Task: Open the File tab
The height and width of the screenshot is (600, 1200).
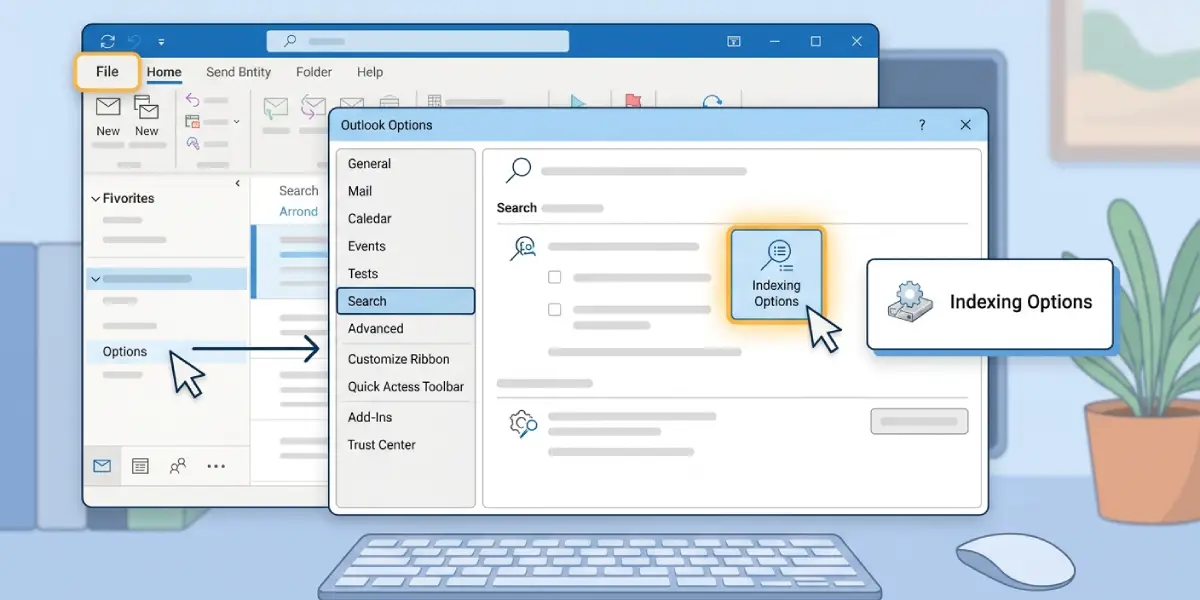Action: pos(107,71)
